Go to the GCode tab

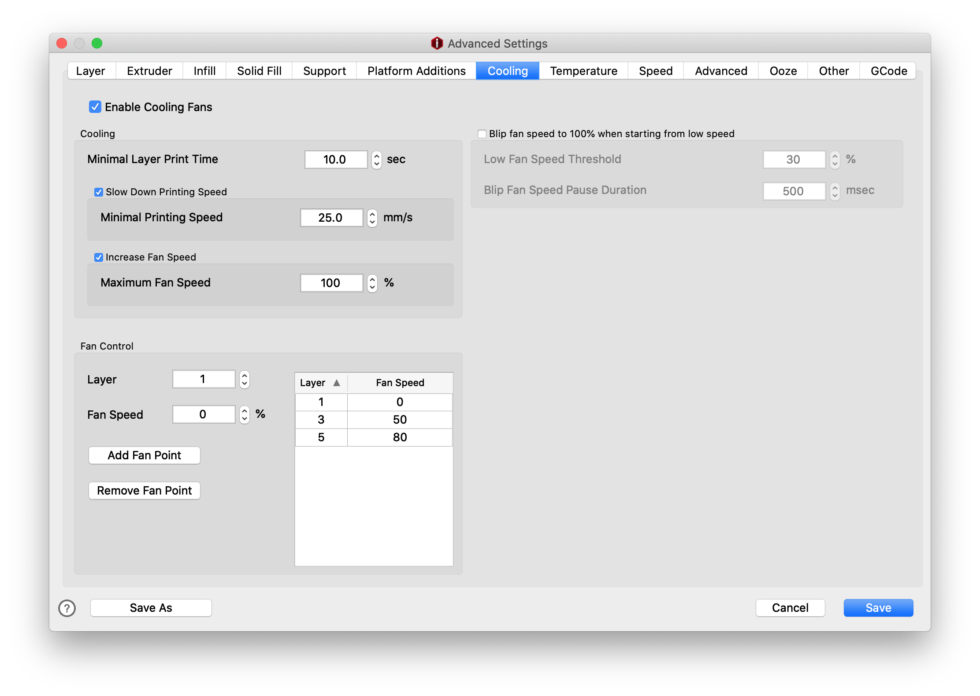(x=888, y=71)
